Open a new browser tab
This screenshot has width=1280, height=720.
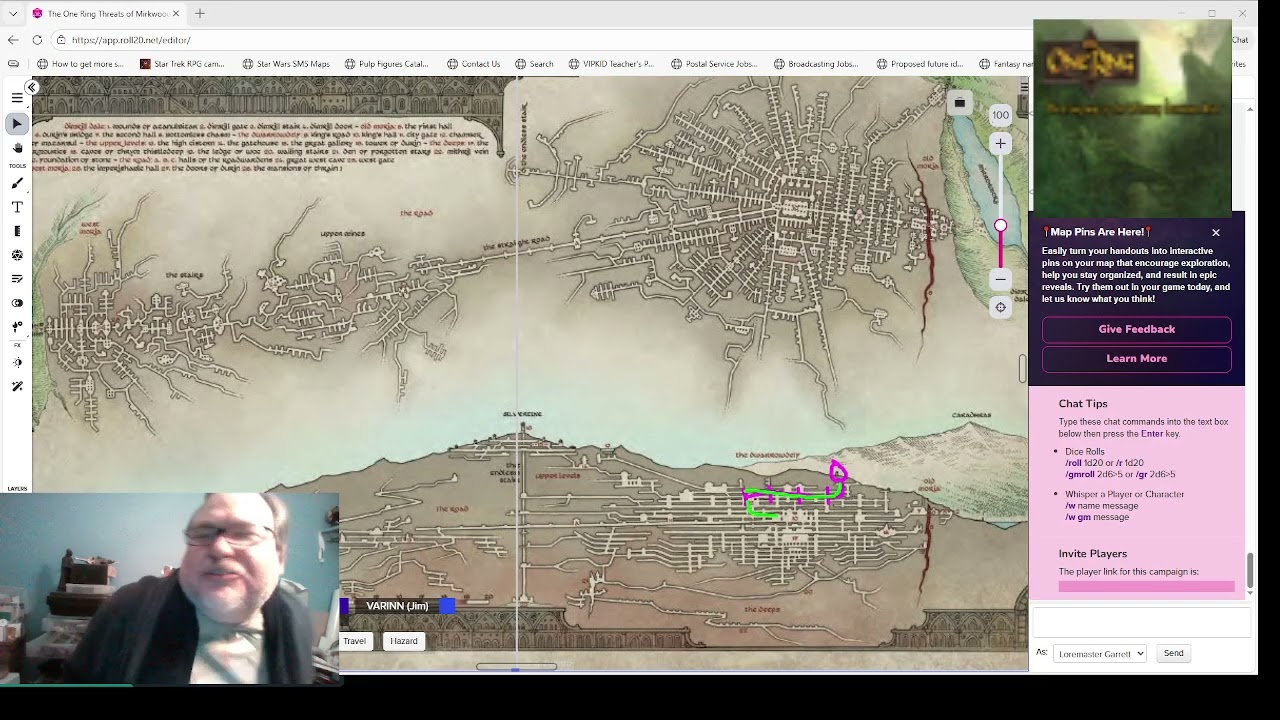coord(200,14)
